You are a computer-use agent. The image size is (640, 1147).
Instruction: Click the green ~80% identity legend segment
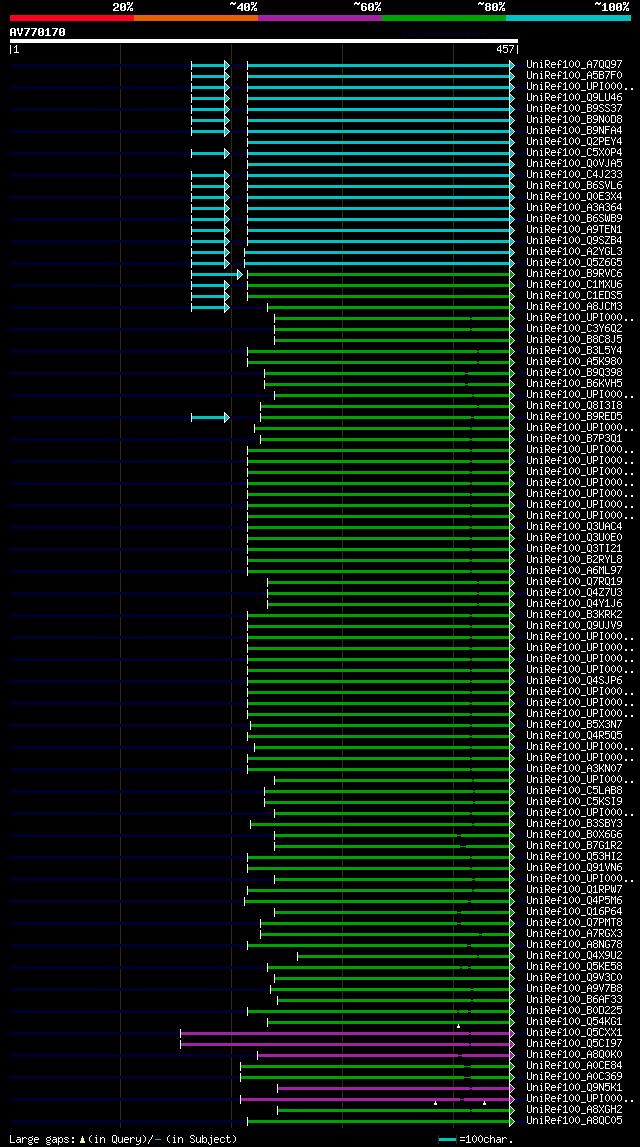(x=444, y=18)
